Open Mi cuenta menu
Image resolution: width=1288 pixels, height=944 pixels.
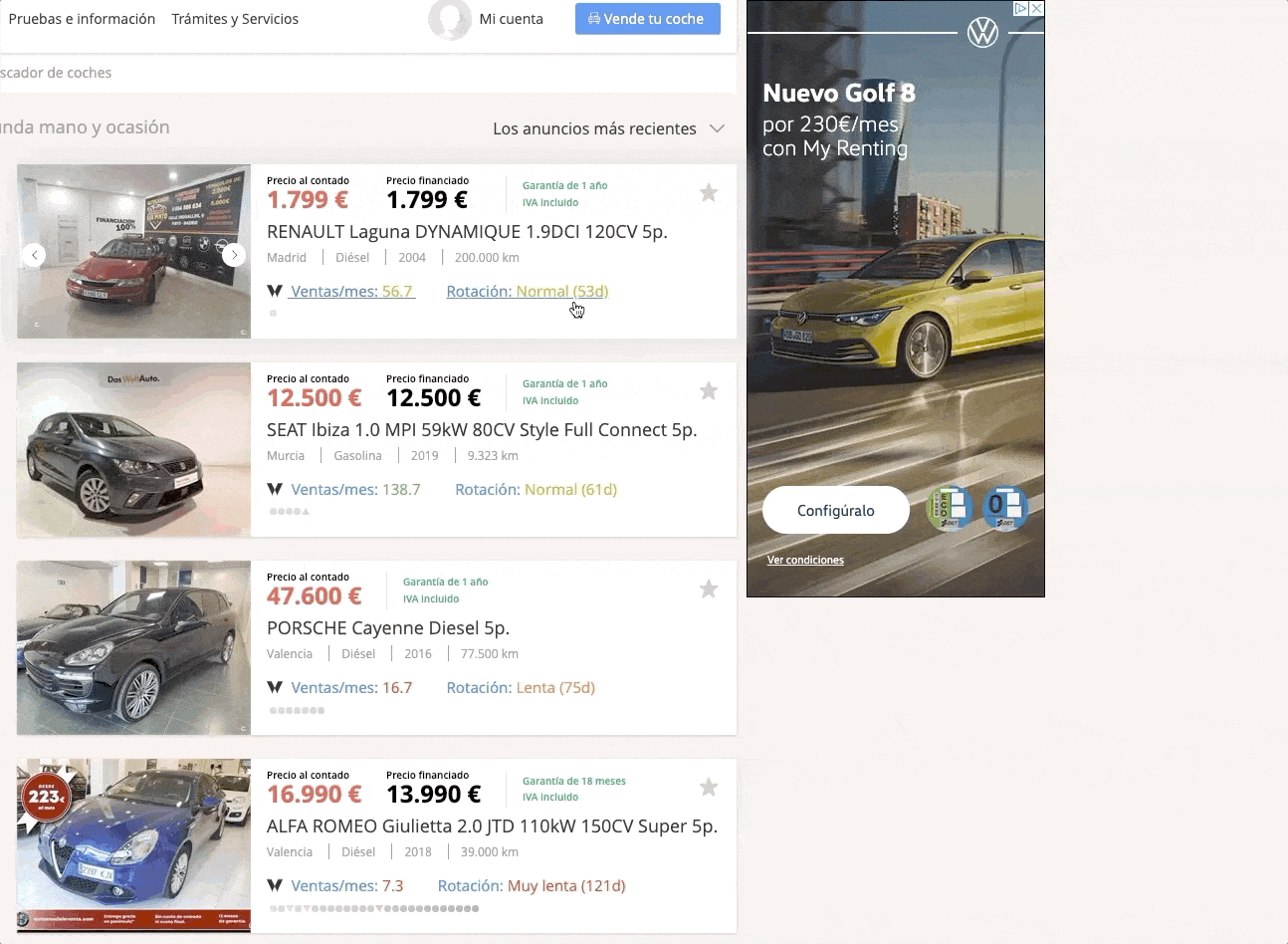tap(511, 19)
